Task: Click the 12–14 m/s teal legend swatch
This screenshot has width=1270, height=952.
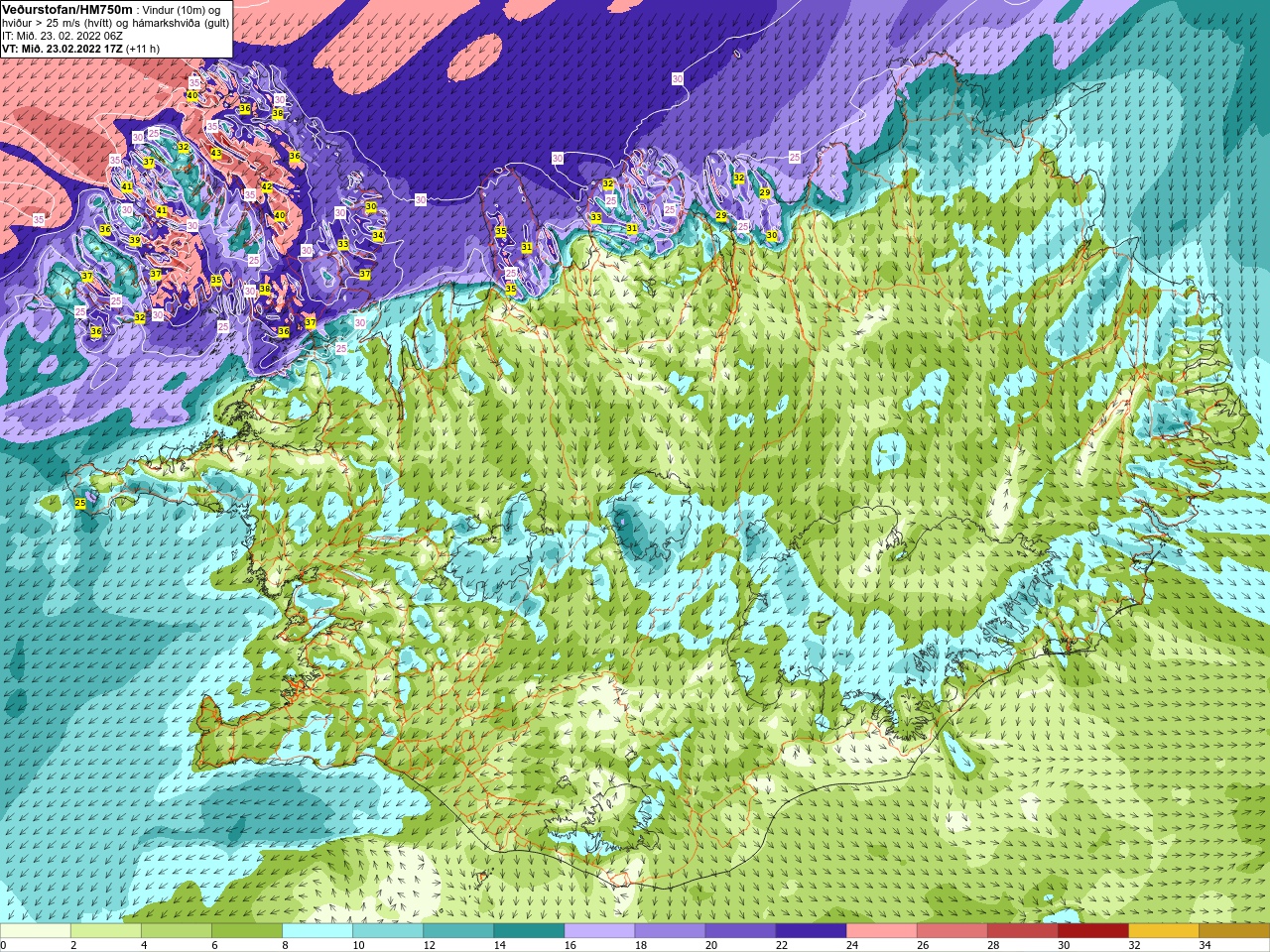Action: (458, 931)
